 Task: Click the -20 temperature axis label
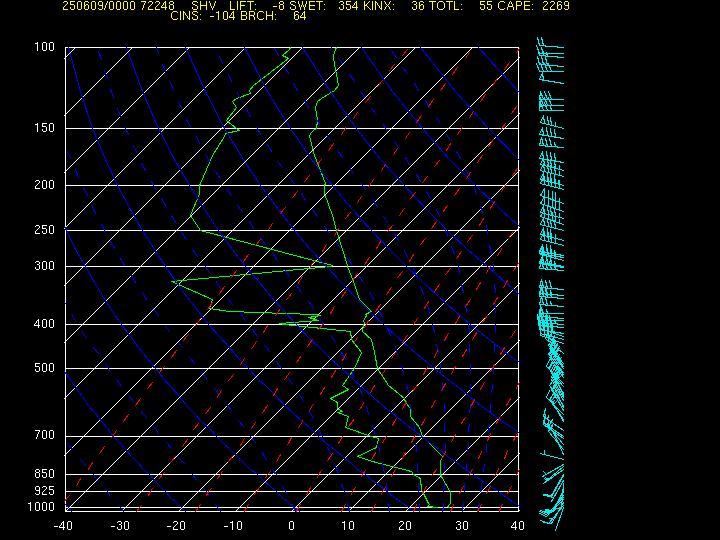coord(176,526)
